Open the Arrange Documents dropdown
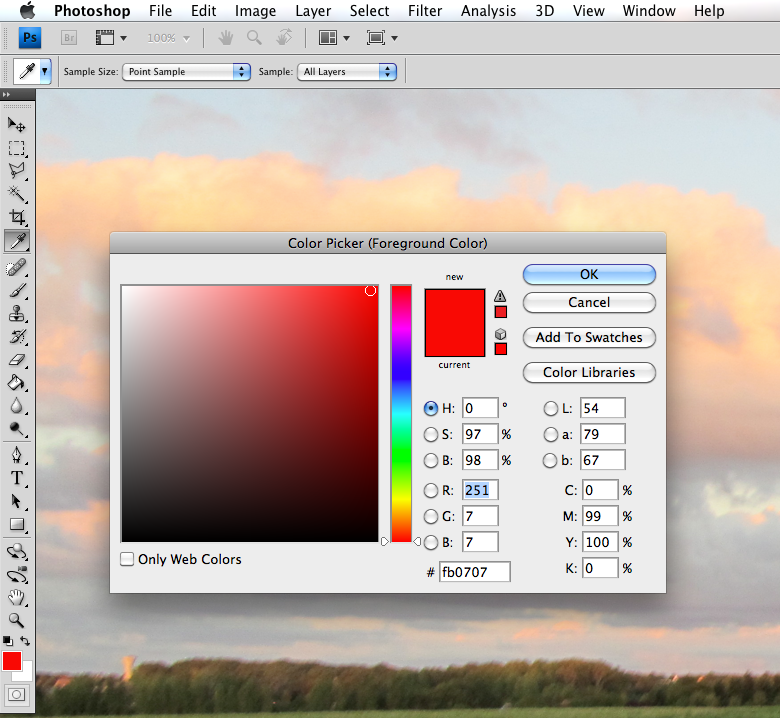780x718 pixels. coord(334,38)
